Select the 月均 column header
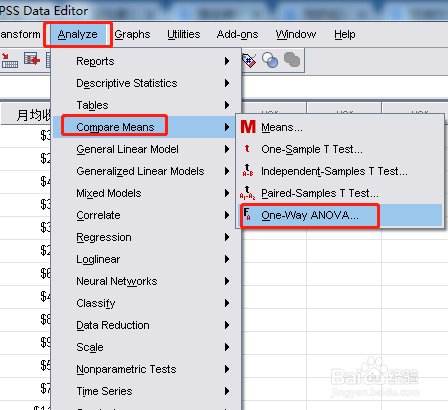Image resolution: width=448 pixels, height=410 pixels. click(x=26, y=114)
